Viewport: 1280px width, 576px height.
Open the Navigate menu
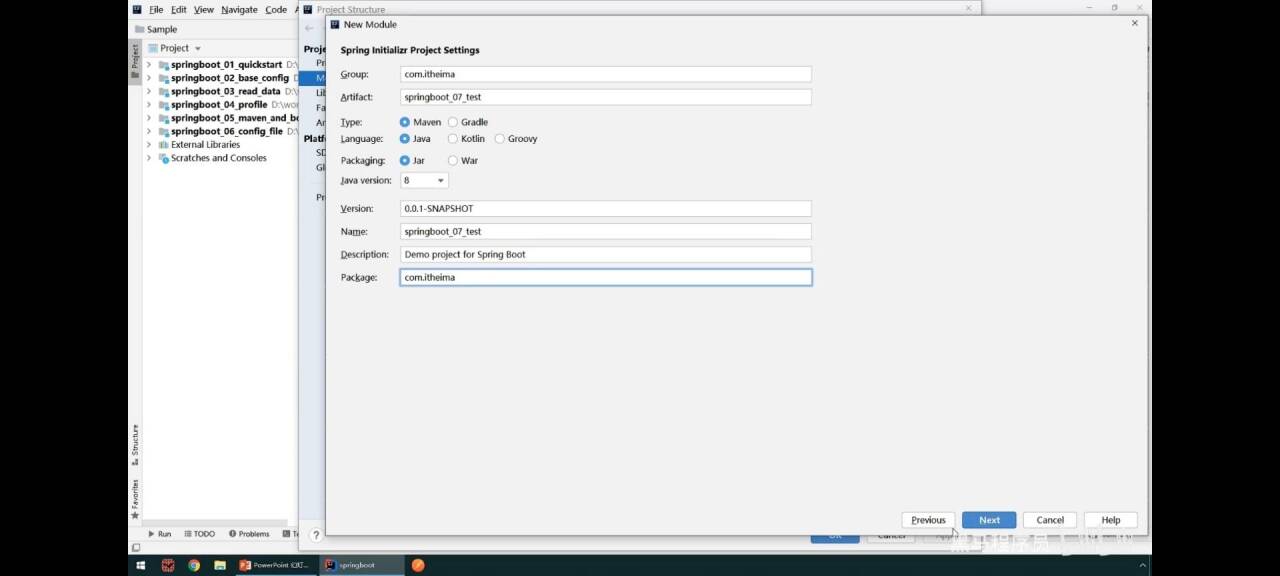(x=239, y=9)
